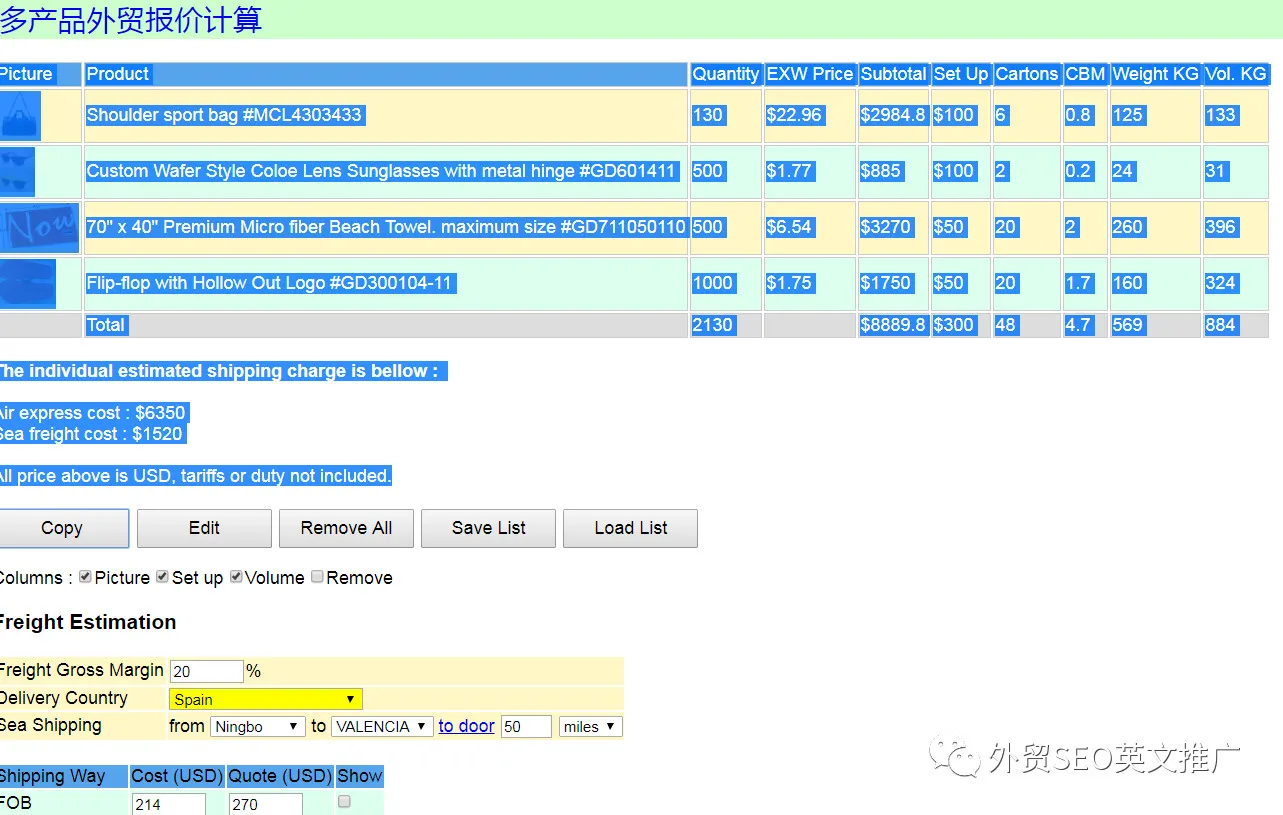Screen dimensions: 1283x815
Task: Disable the Volume column checkbox
Action: click(236, 577)
